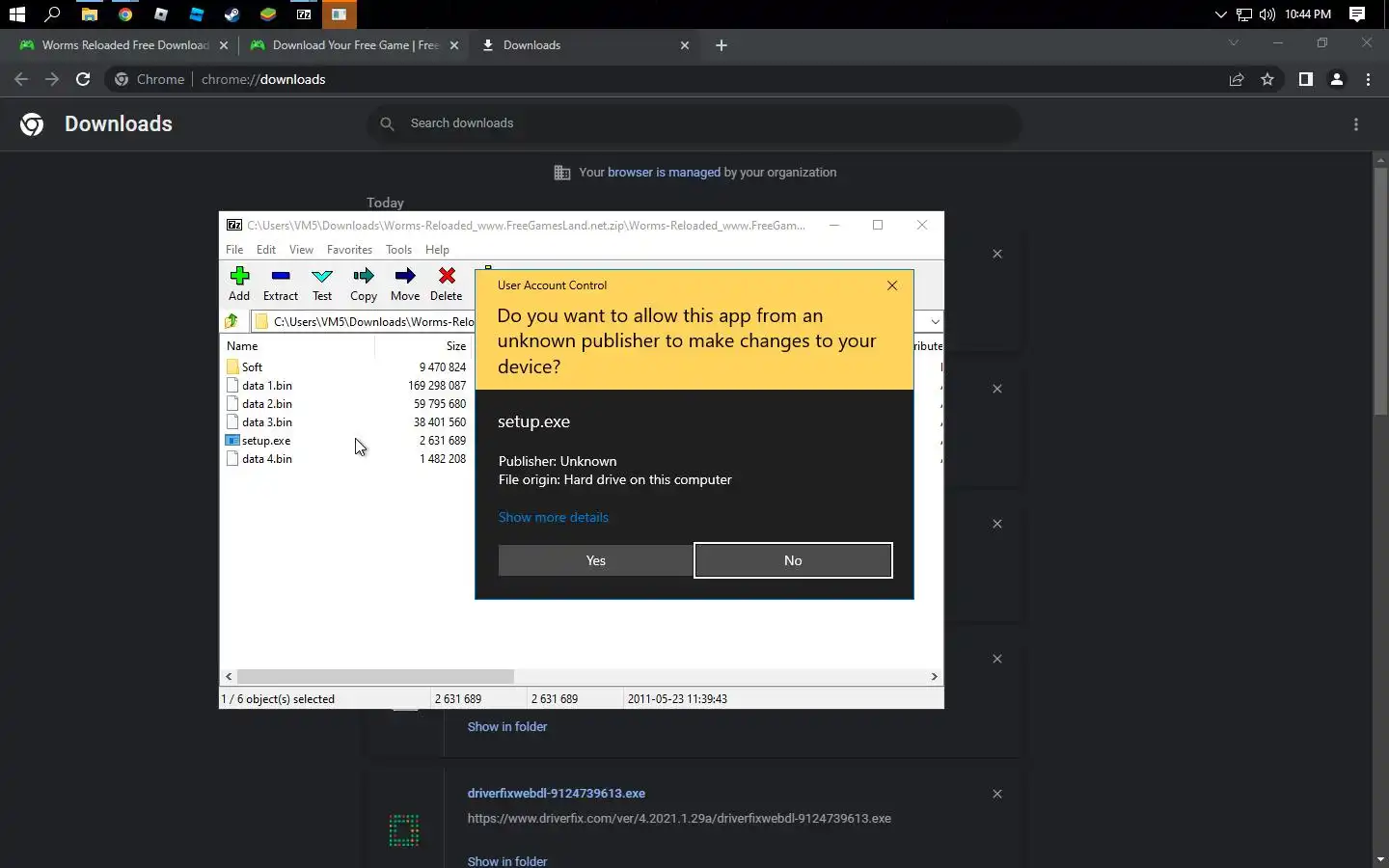1389x868 pixels.
Task: Open the Windows notification center
Action: [x=1357, y=14]
